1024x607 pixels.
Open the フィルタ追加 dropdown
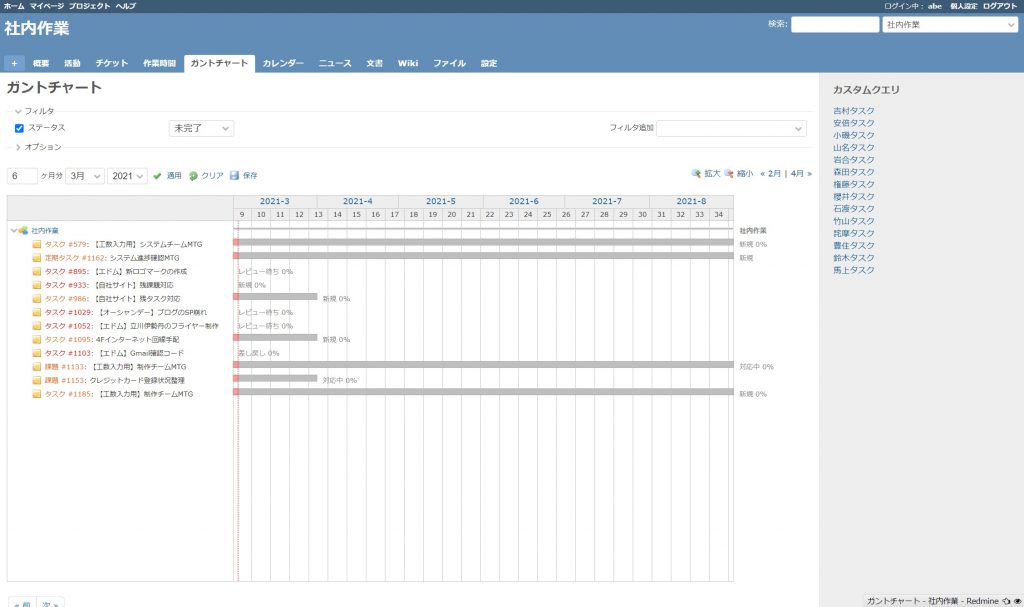coord(731,129)
